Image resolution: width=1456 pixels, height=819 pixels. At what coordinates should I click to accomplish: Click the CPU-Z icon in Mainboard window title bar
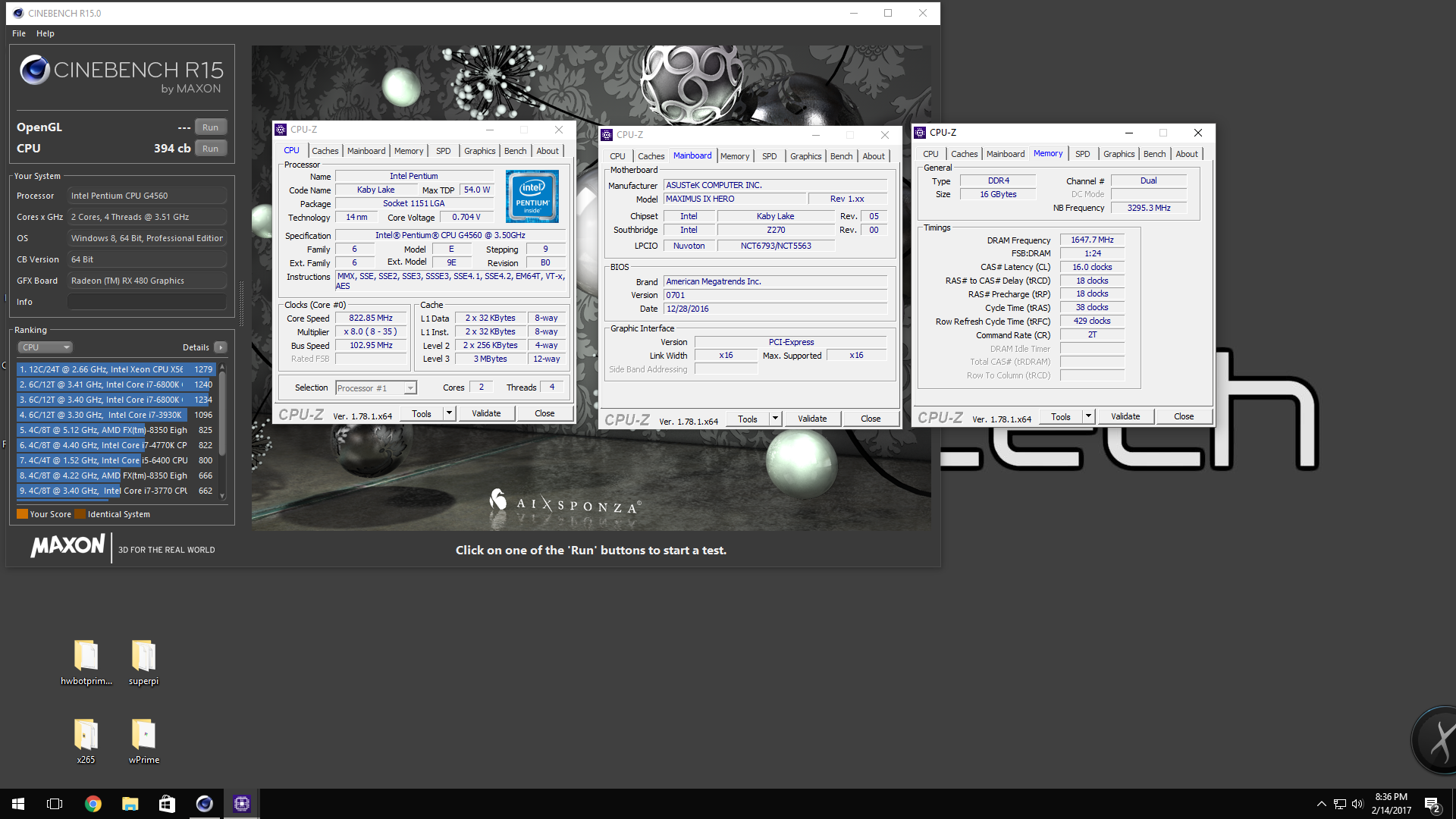pos(607,135)
